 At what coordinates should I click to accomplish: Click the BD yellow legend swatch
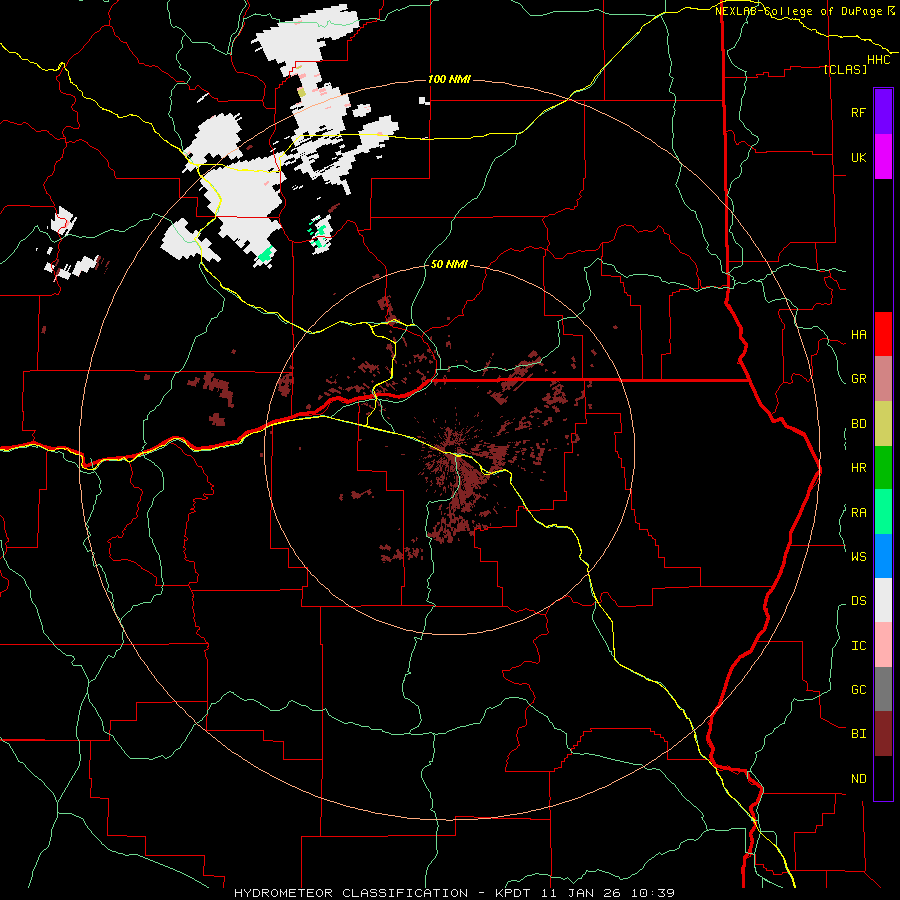[x=883, y=424]
